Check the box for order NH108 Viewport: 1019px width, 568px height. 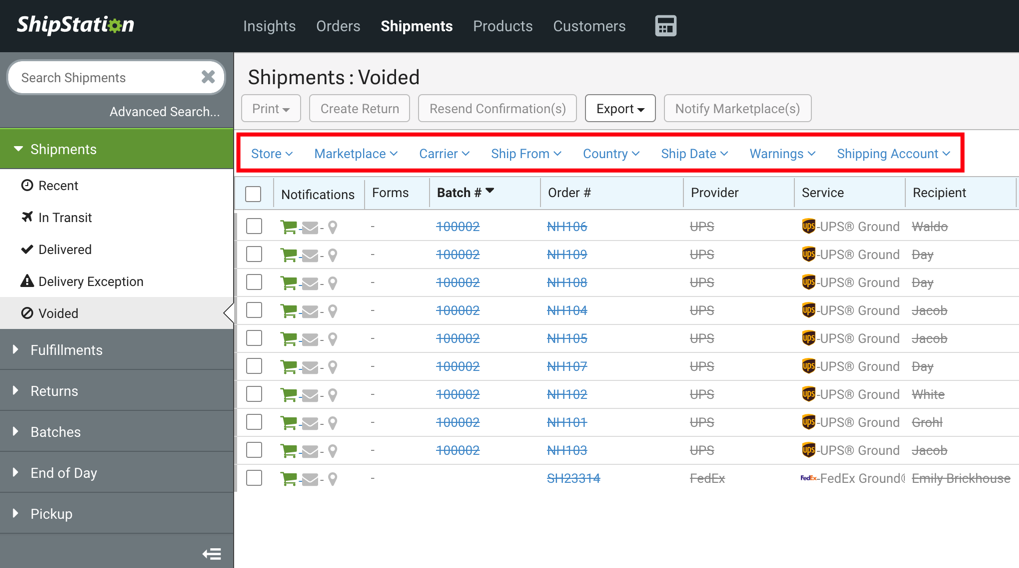(254, 282)
